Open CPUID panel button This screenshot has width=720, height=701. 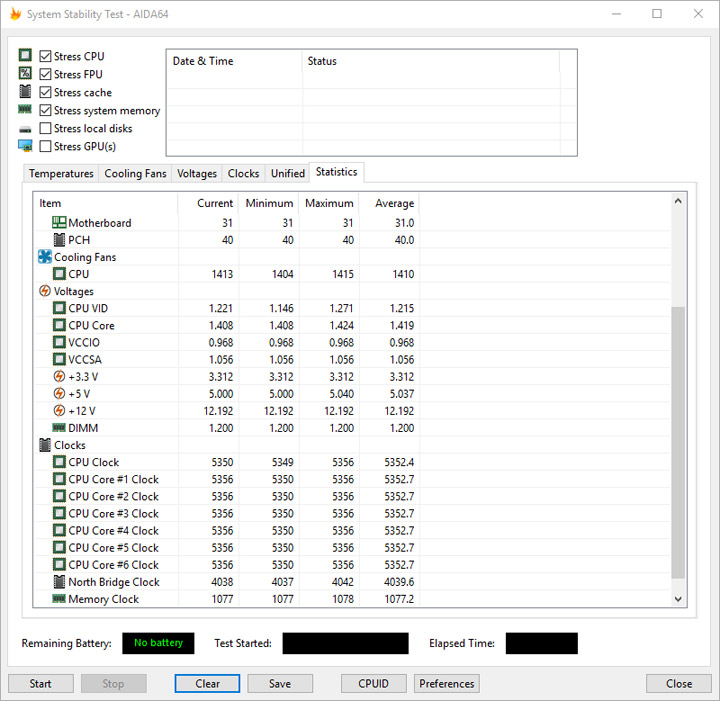coord(373,684)
